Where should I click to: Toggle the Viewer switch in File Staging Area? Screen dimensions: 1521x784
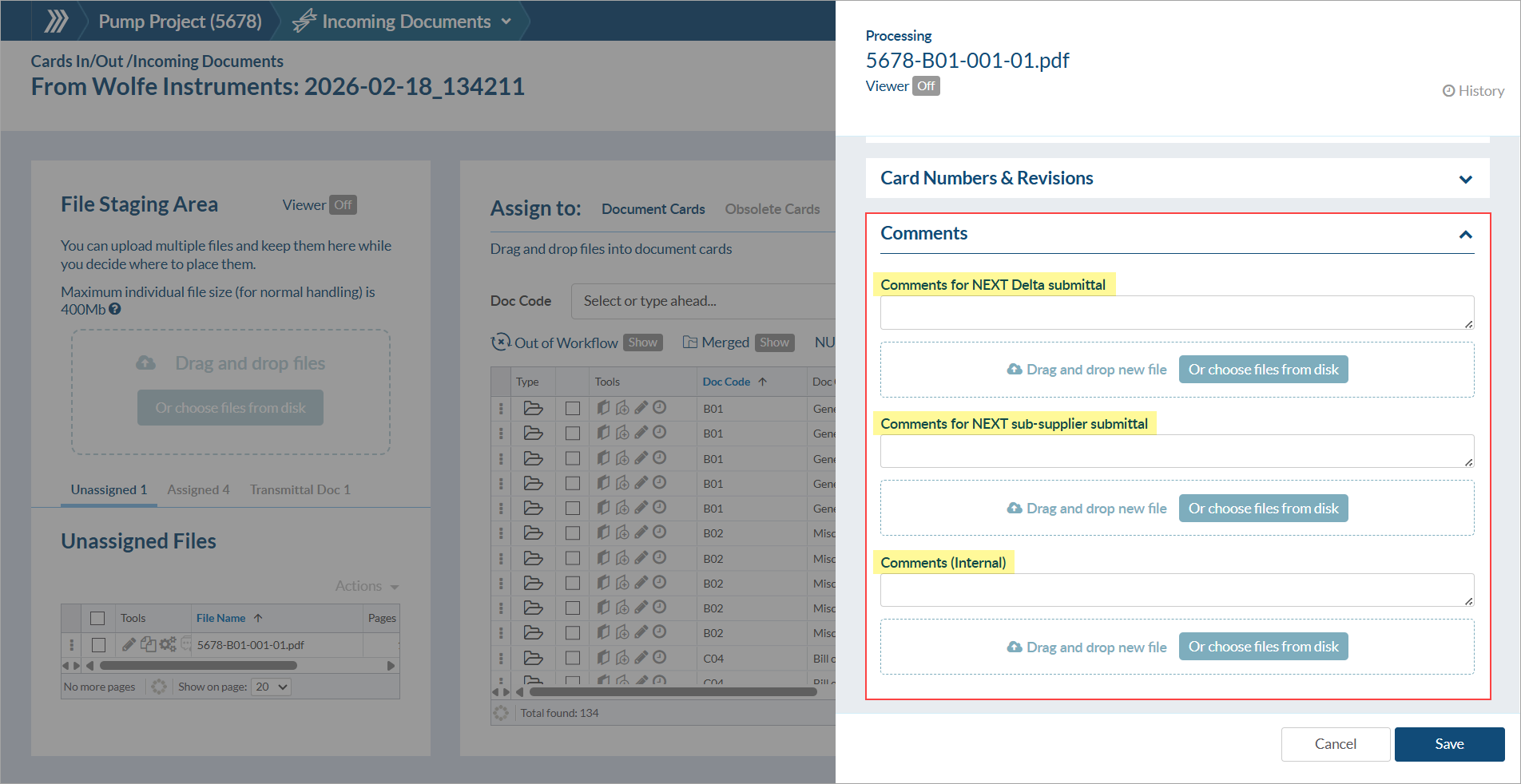(343, 205)
